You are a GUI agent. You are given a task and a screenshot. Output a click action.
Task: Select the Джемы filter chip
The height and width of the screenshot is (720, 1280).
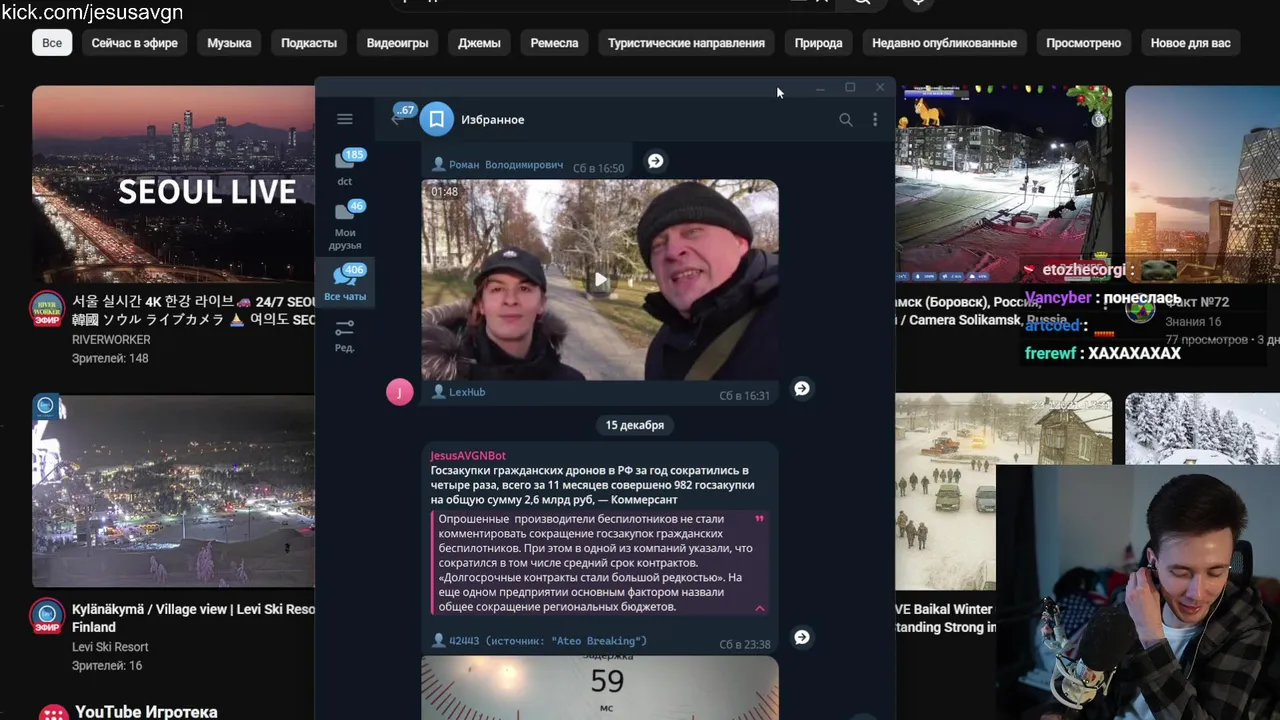(x=479, y=43)
